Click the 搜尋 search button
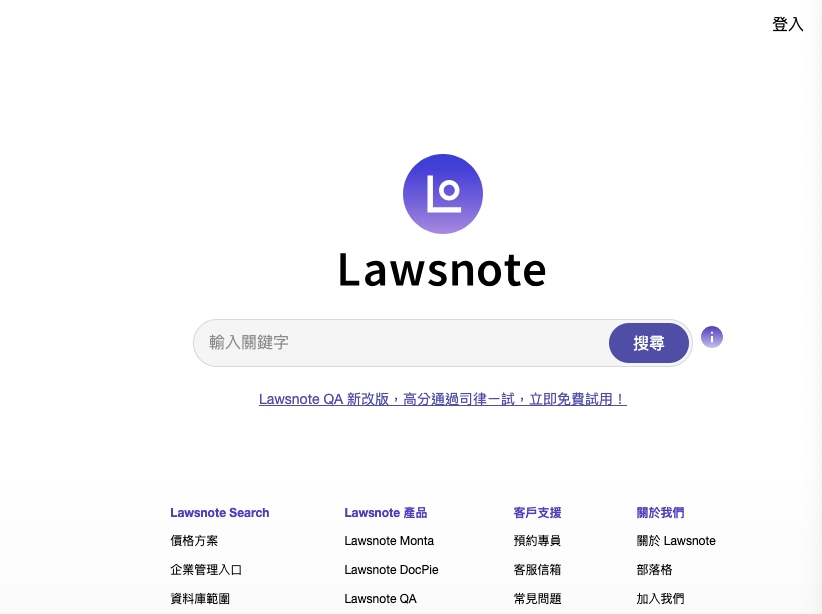822x614 pixels. point(648,343)
